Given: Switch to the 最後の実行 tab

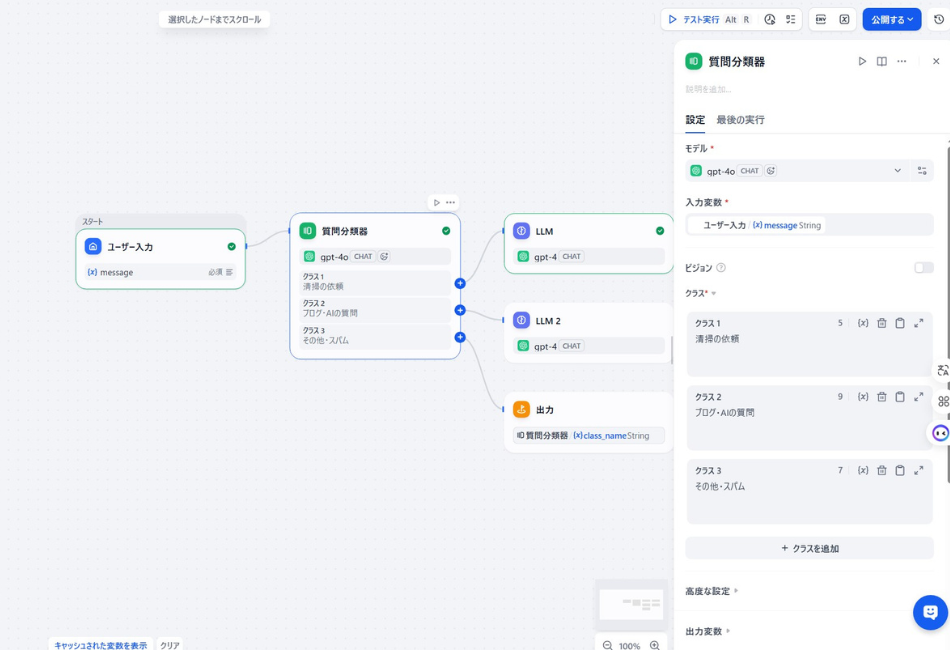Looking at the screenshot, I should pos(740,120).
